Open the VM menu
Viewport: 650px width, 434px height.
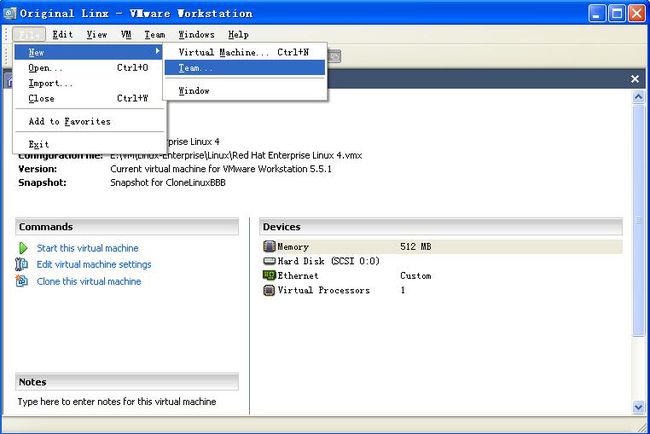[x=126, y=35]
